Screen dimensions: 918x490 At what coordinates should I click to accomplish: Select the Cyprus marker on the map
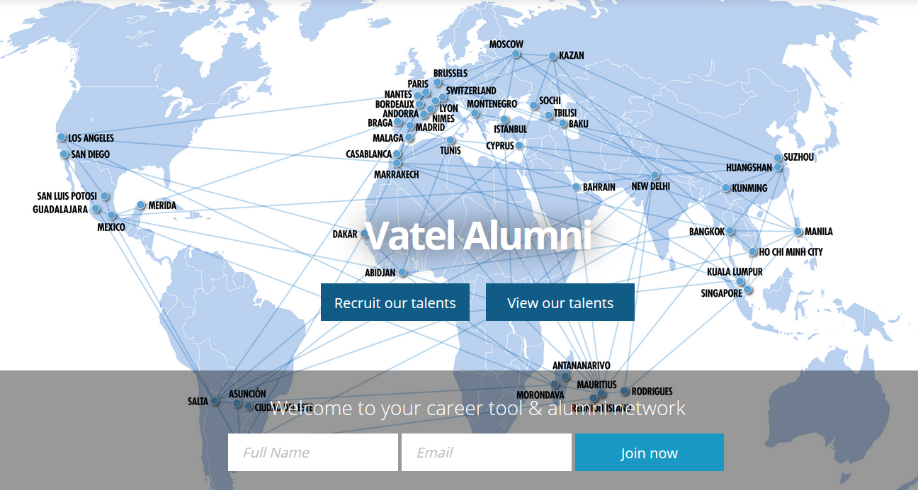click(x=520, y=146)
